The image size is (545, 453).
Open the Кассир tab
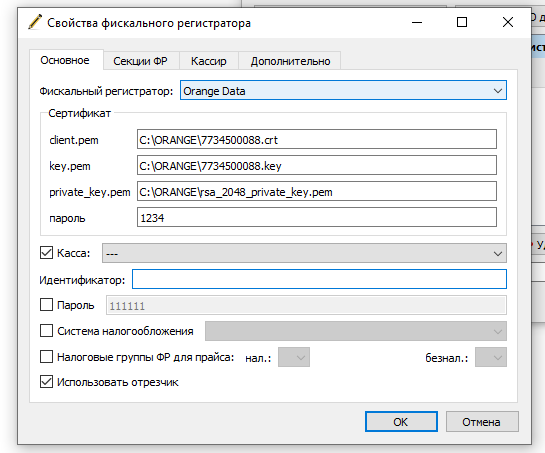[209, 61]
